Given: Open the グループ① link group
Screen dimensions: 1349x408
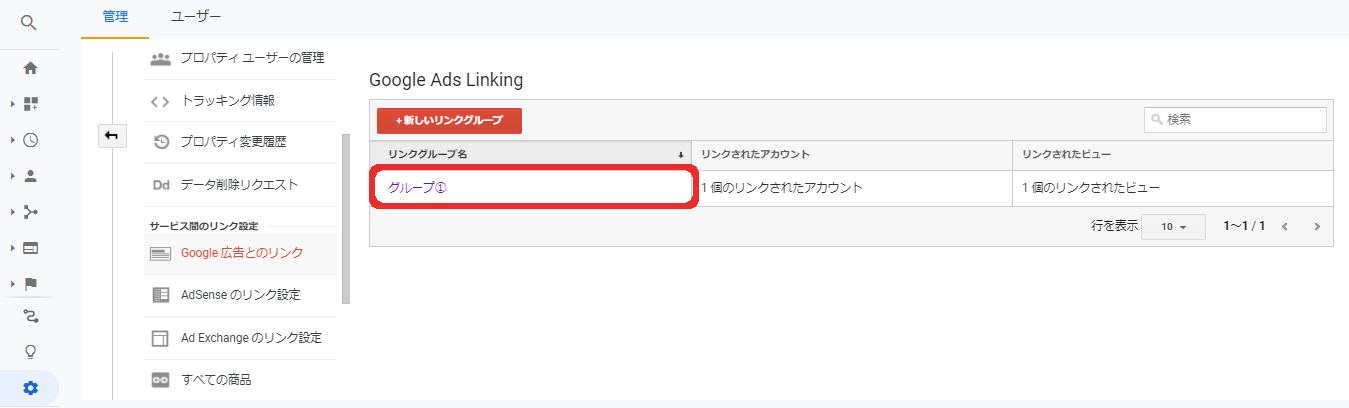Looking at the screenshot, I should (417, 187).
